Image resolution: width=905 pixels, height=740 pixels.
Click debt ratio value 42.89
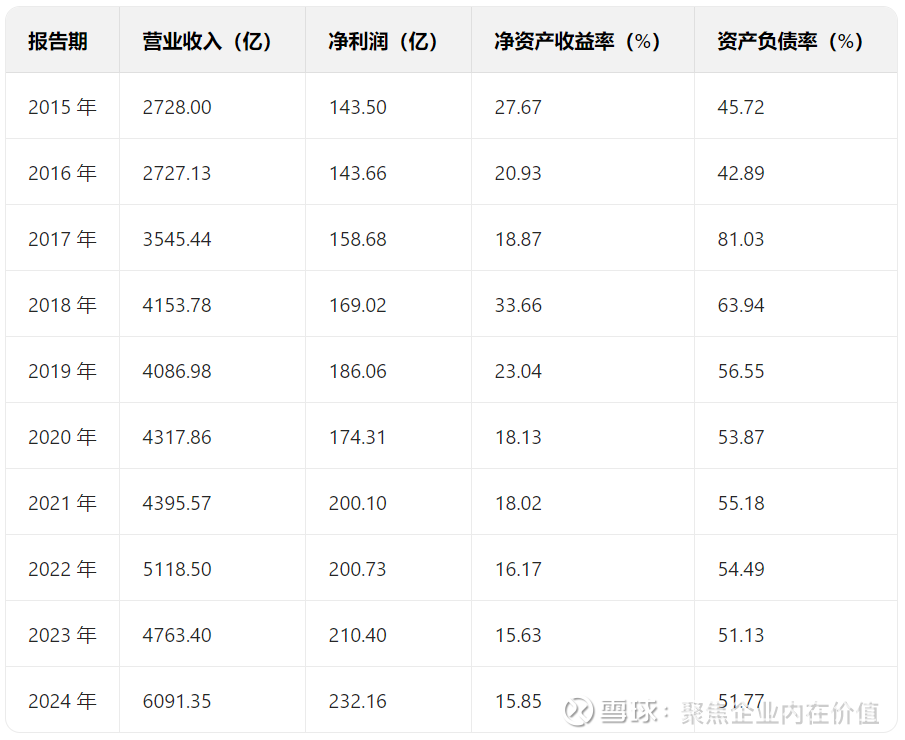741,173
